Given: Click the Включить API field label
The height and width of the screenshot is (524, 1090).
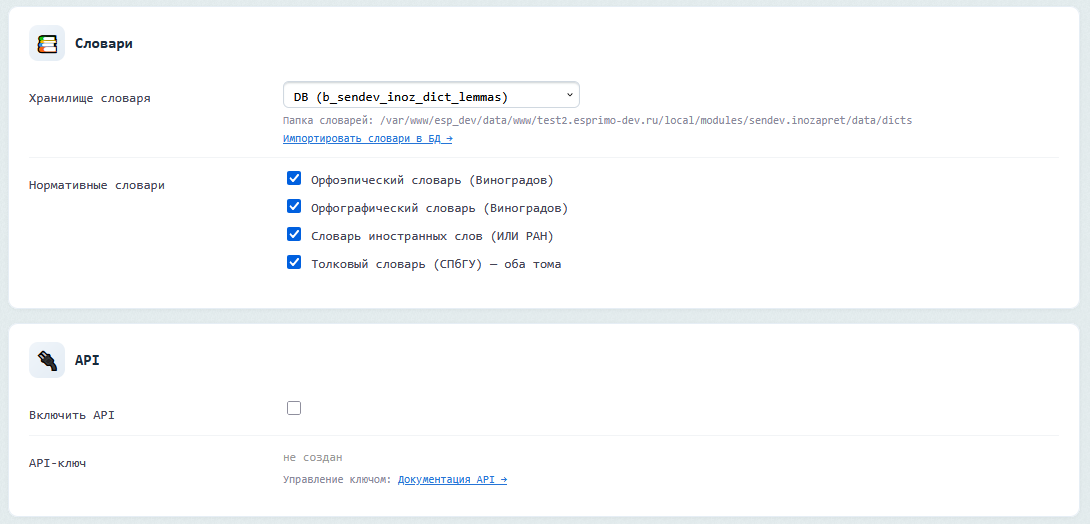Looking at the screenshot, I should tap(72, 414).
